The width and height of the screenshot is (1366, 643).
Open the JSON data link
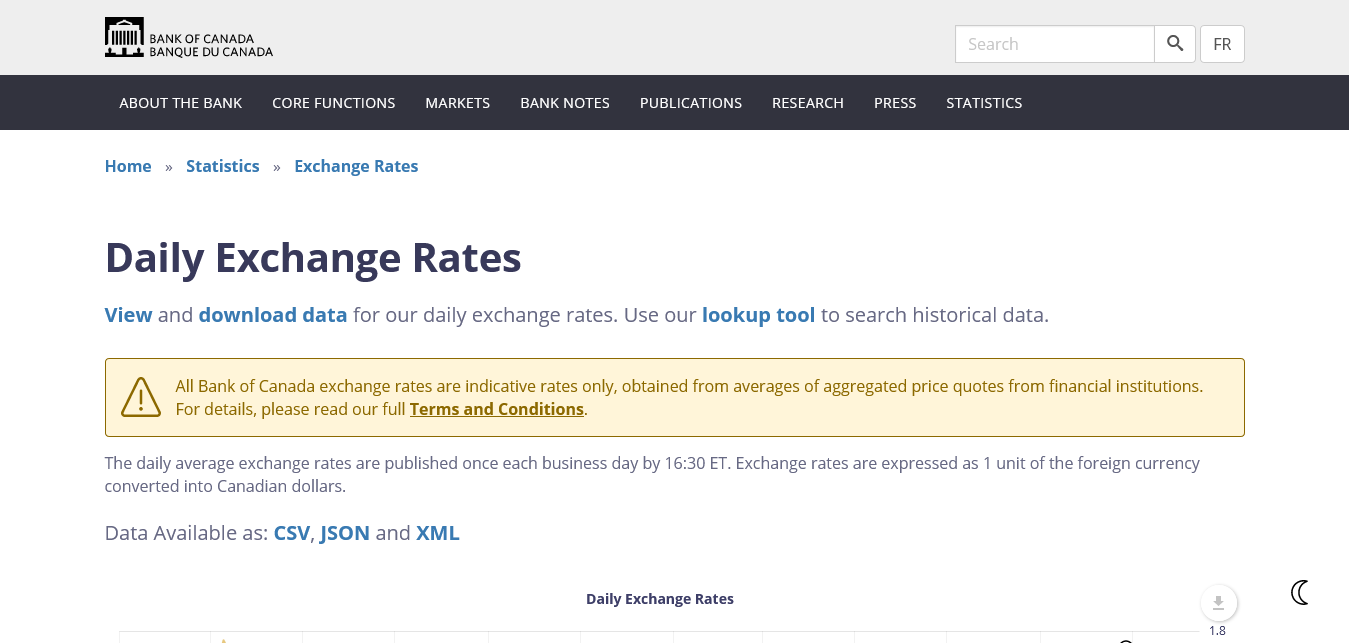coord(345,533)
